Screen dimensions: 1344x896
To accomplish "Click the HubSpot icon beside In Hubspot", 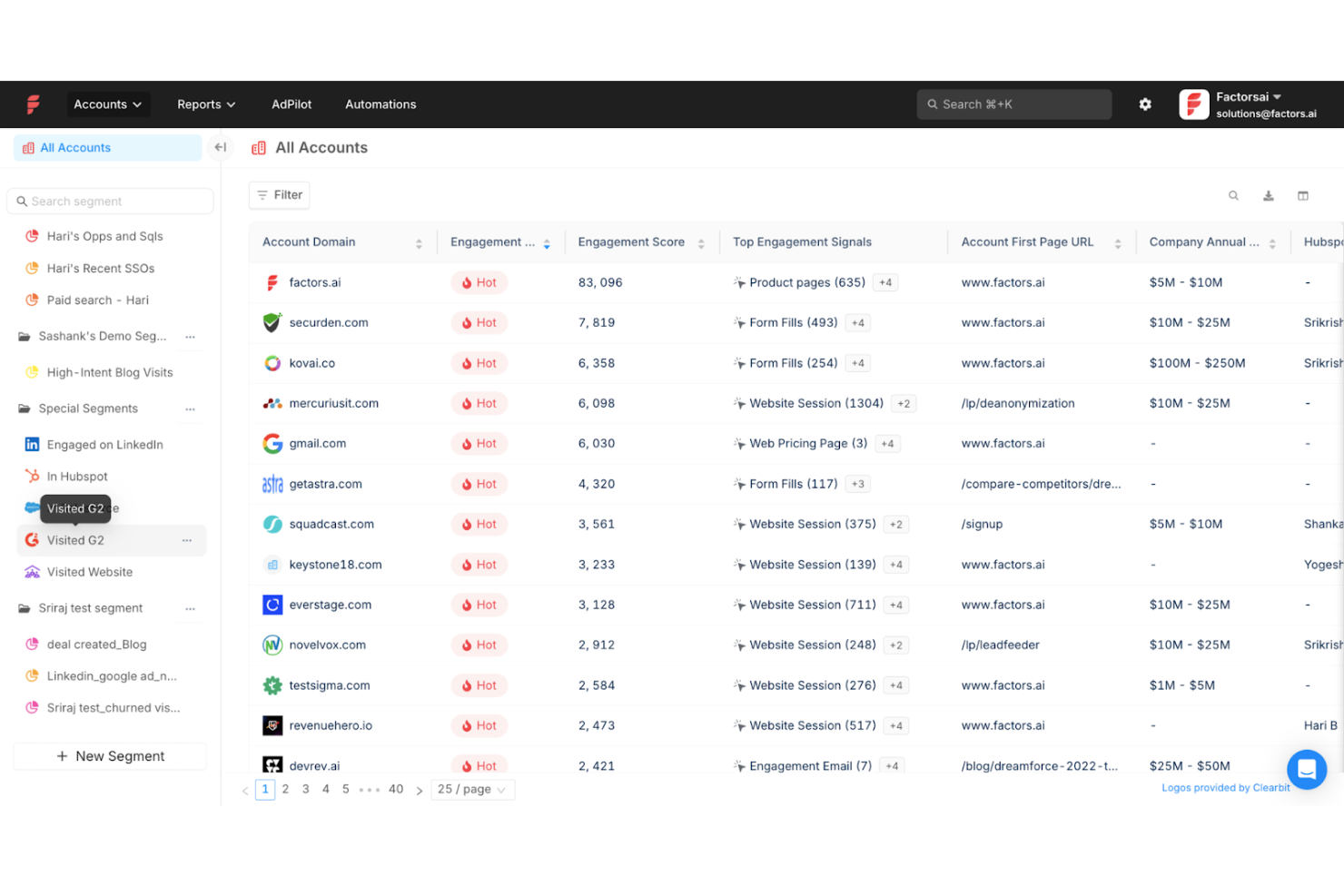I will 32,476.
